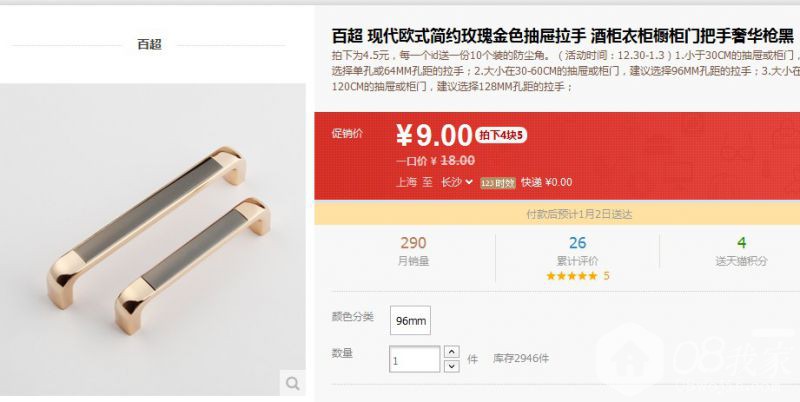Click the watermark house logo icon
The image size is (800, 402).
pos(630,359)
